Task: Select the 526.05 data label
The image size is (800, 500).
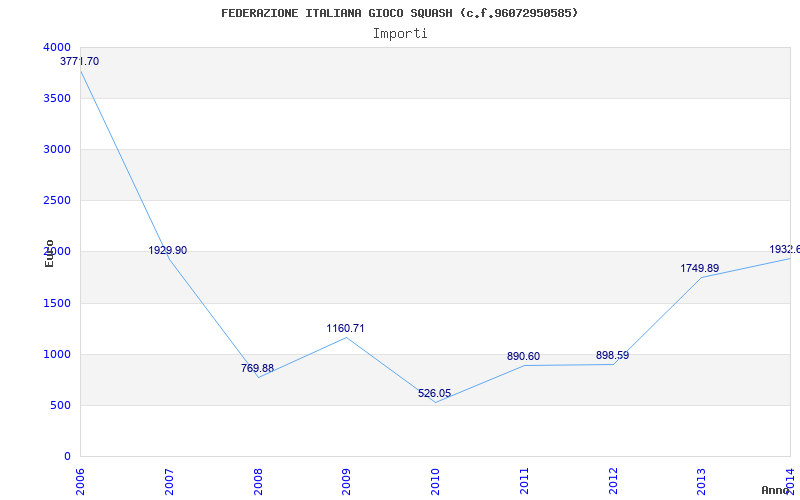Action: click(435, 393)
